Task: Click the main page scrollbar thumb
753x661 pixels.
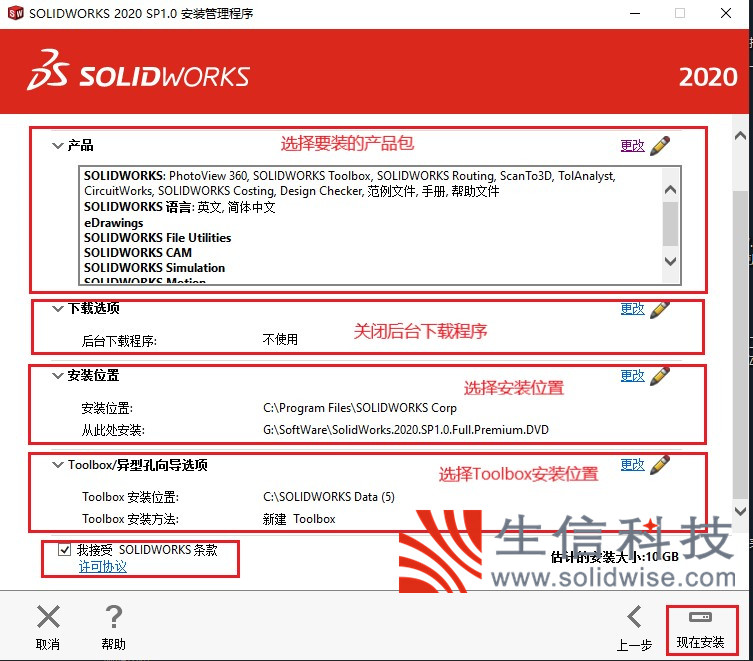Action: pos(741,344)
